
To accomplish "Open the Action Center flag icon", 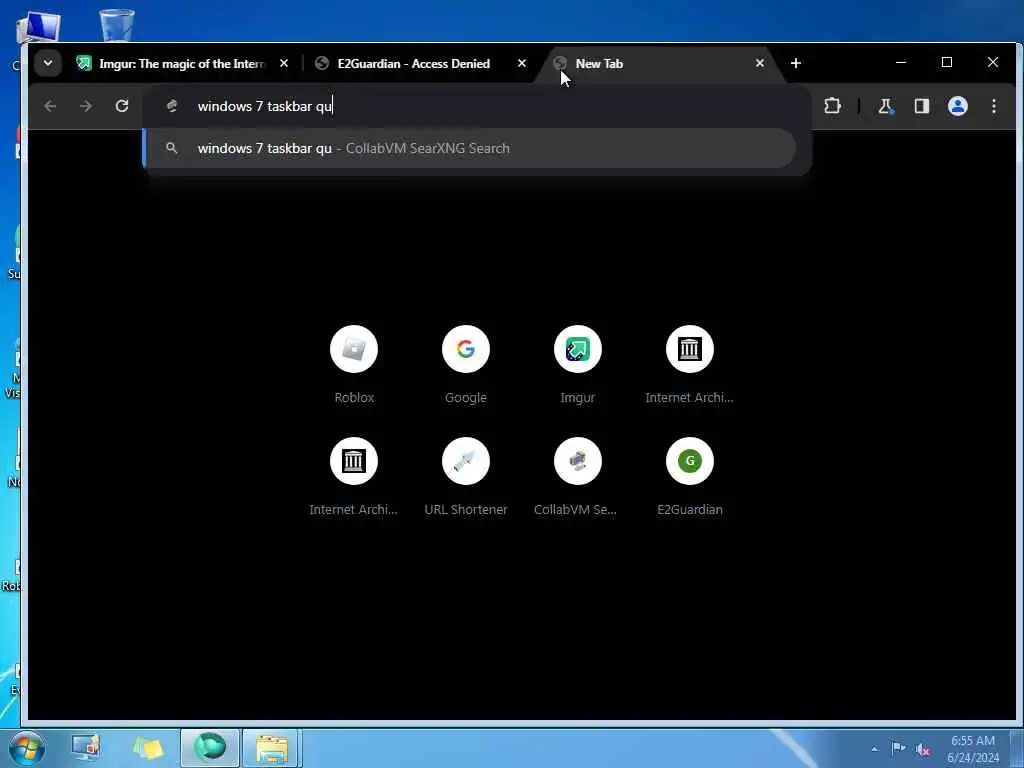I will pos(899,748).
